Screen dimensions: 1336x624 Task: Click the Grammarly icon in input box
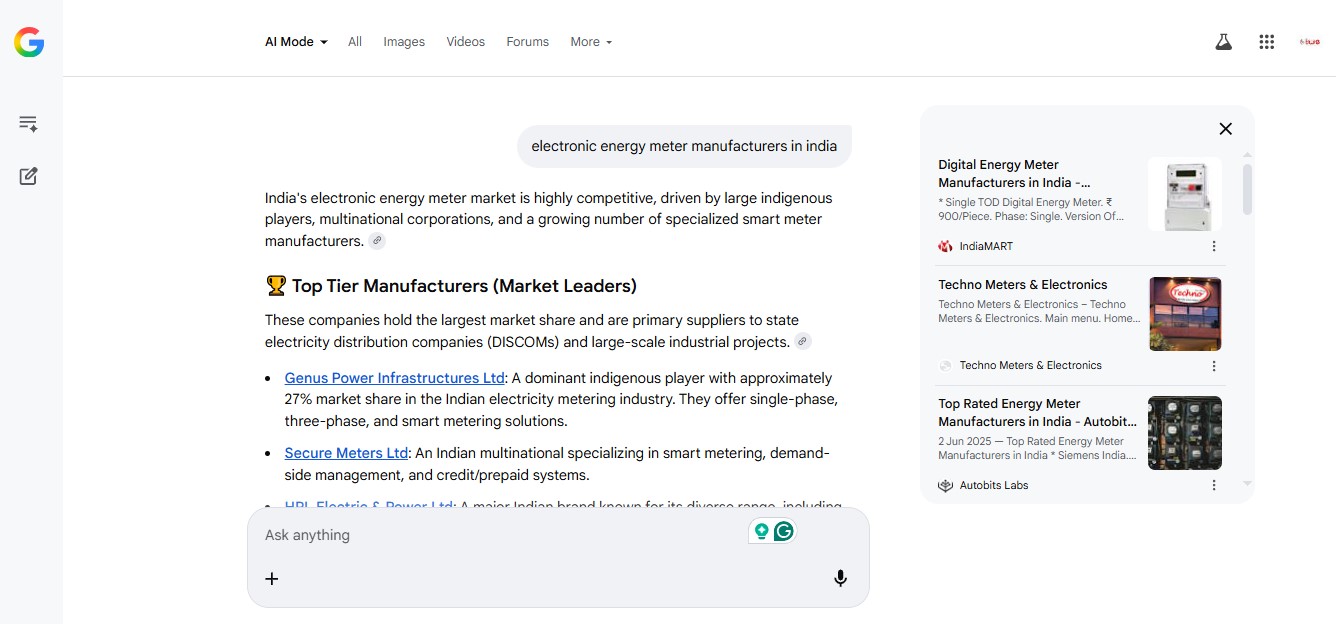pos(784,532)
